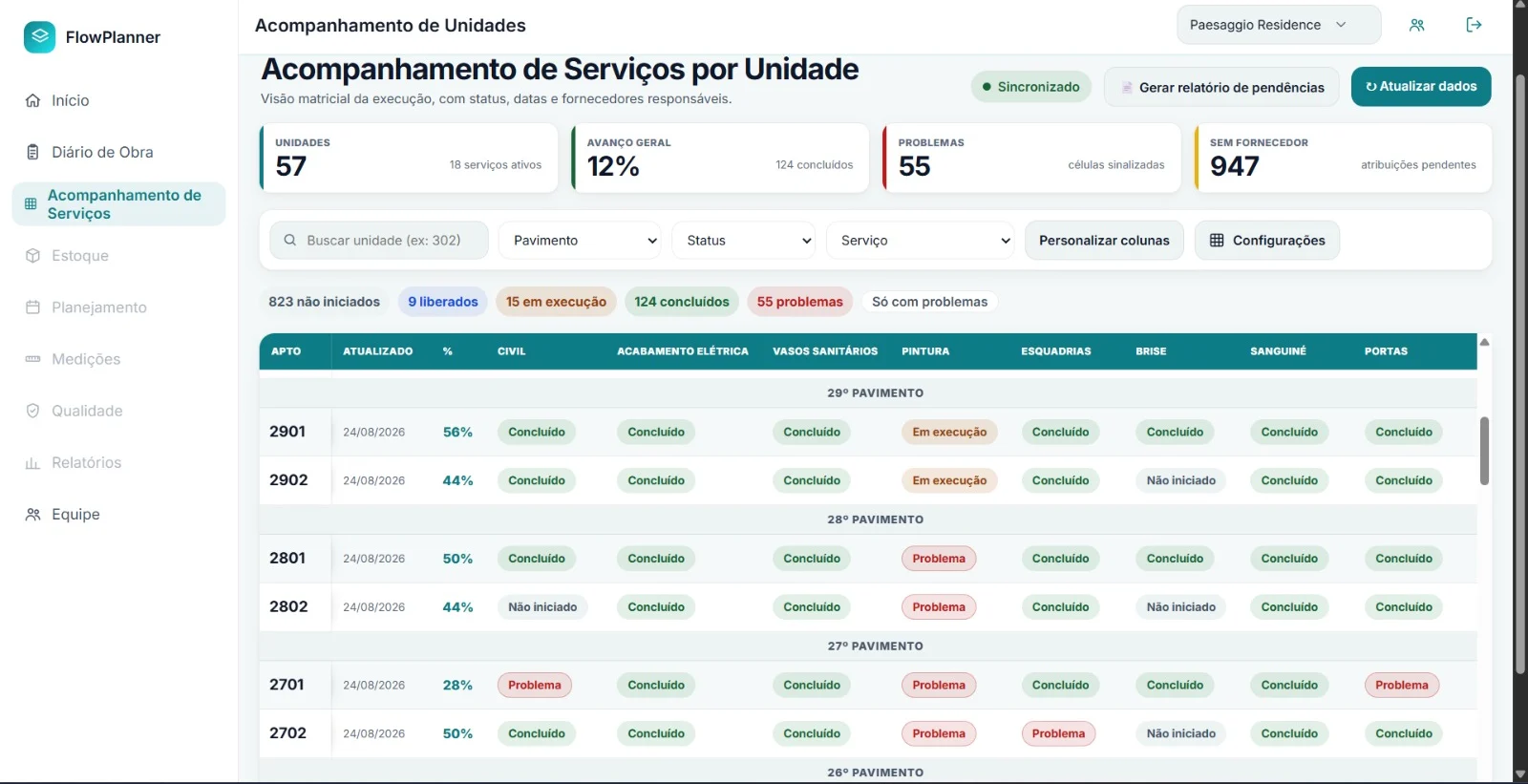Click the Estoque box icon
Screen dimensions: 1528x784
click(x=32, y=256)
